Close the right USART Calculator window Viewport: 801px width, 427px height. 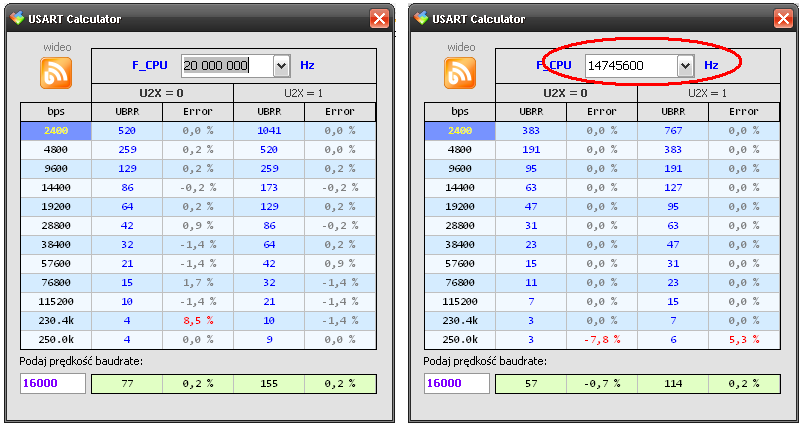(783, 19)
